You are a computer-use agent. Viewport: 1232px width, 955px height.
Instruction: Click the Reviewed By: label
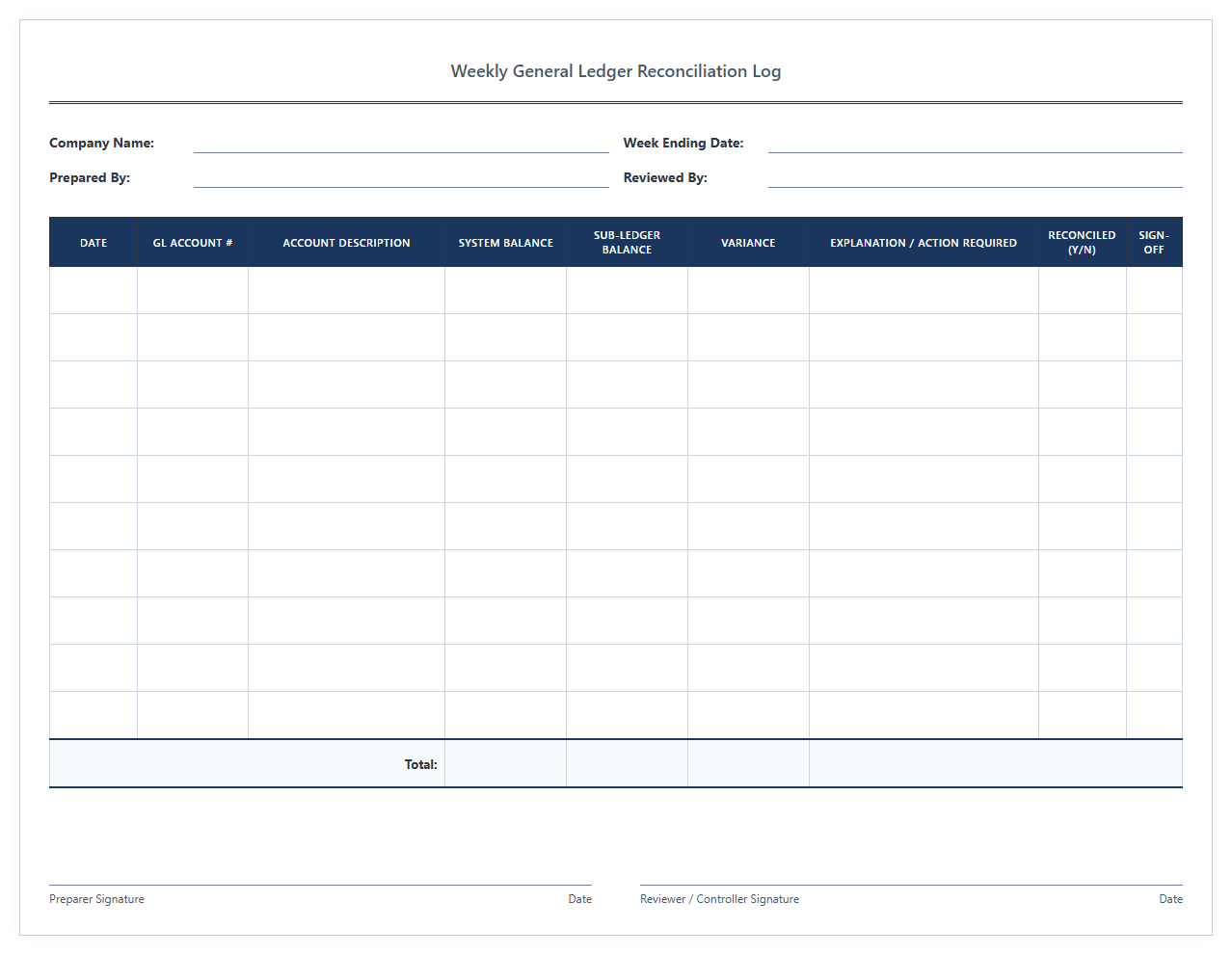(x=665, y=177)
